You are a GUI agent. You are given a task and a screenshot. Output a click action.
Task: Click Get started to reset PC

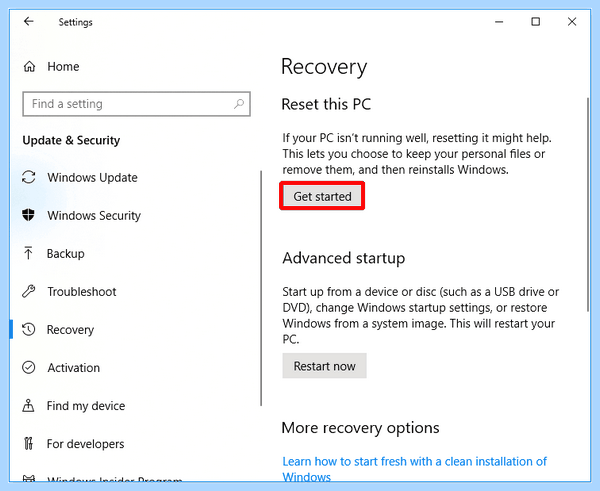pyautogui.click(x=322, y=196)
